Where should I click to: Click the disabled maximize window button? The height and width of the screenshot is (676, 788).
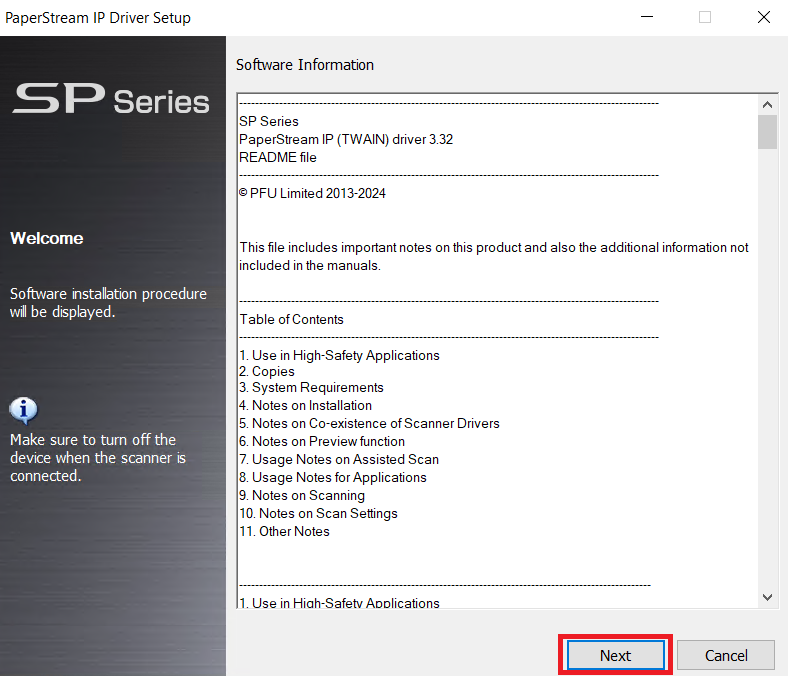705,17
